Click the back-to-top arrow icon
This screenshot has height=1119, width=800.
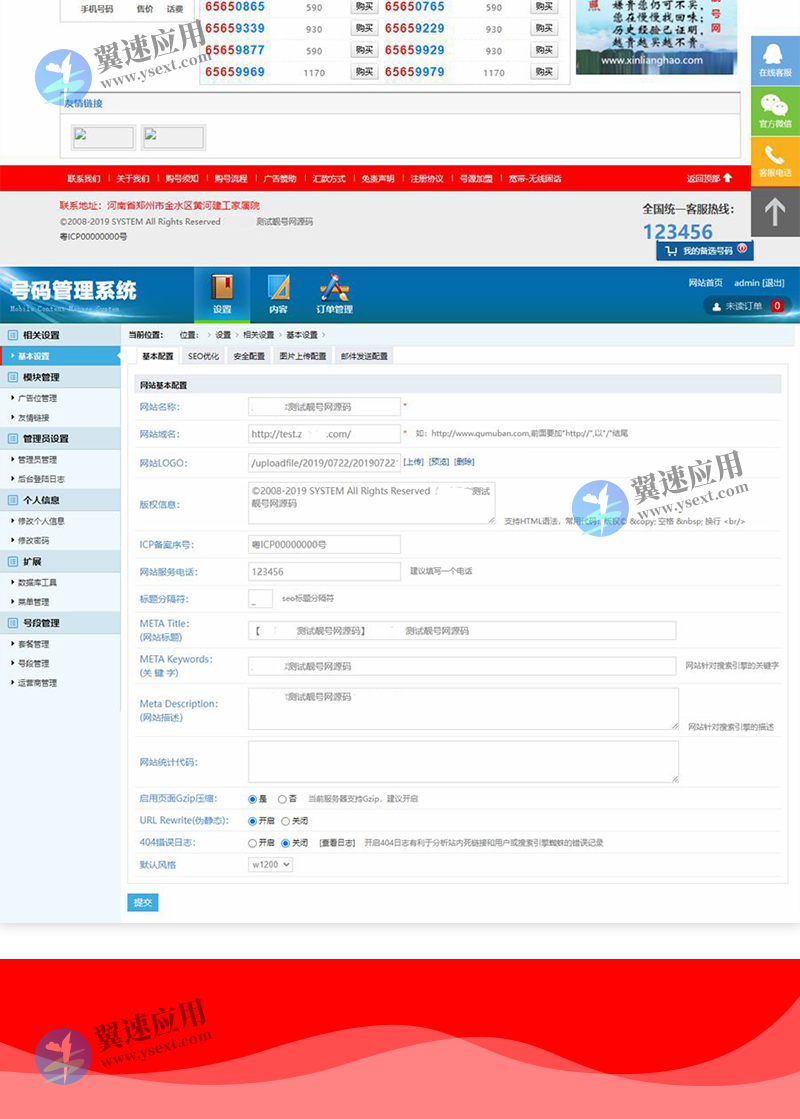coord(776,212)
